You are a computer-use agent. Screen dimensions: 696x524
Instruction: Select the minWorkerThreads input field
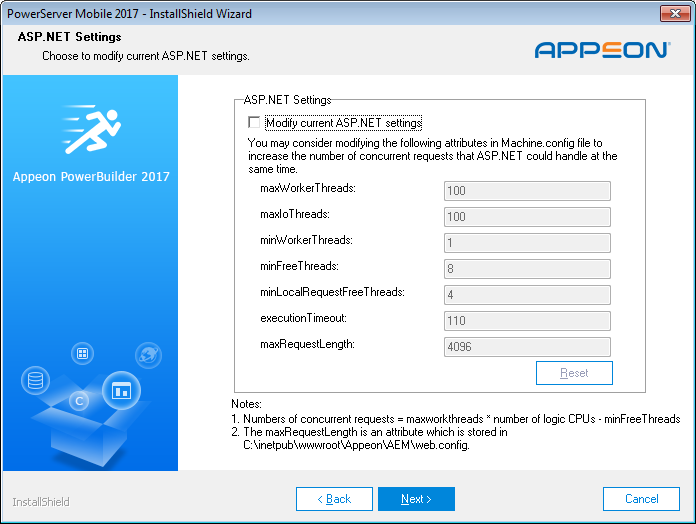tap(527, 243)
